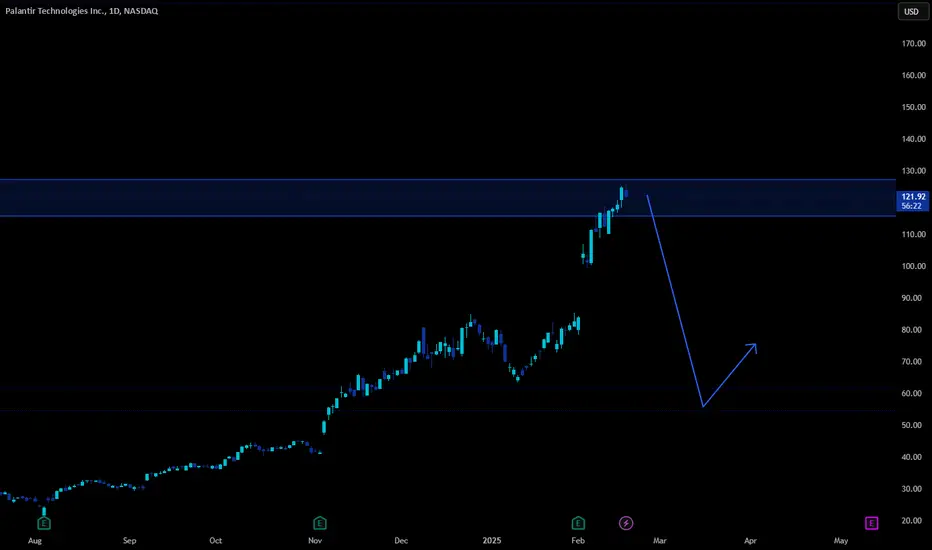Open the green earnings marker above Aug
The height and width of the screenshot is (550, 932).
44,523
